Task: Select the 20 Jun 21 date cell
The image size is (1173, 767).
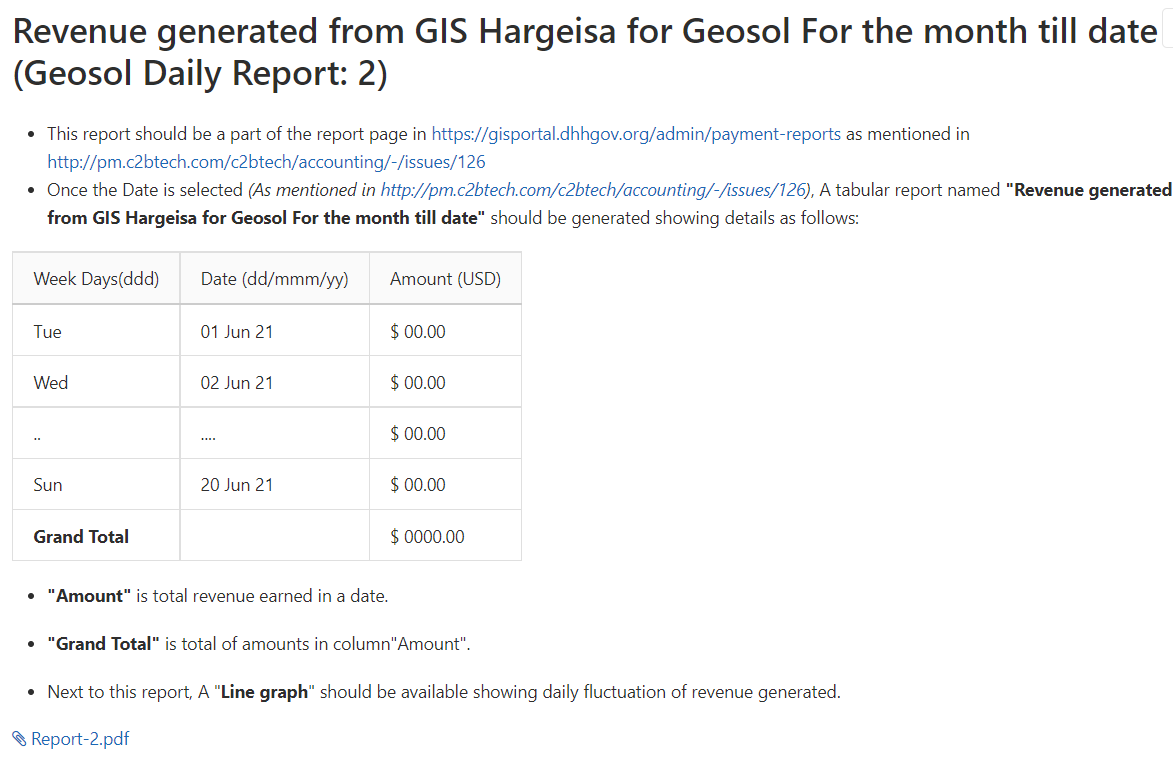Action: 275,485
